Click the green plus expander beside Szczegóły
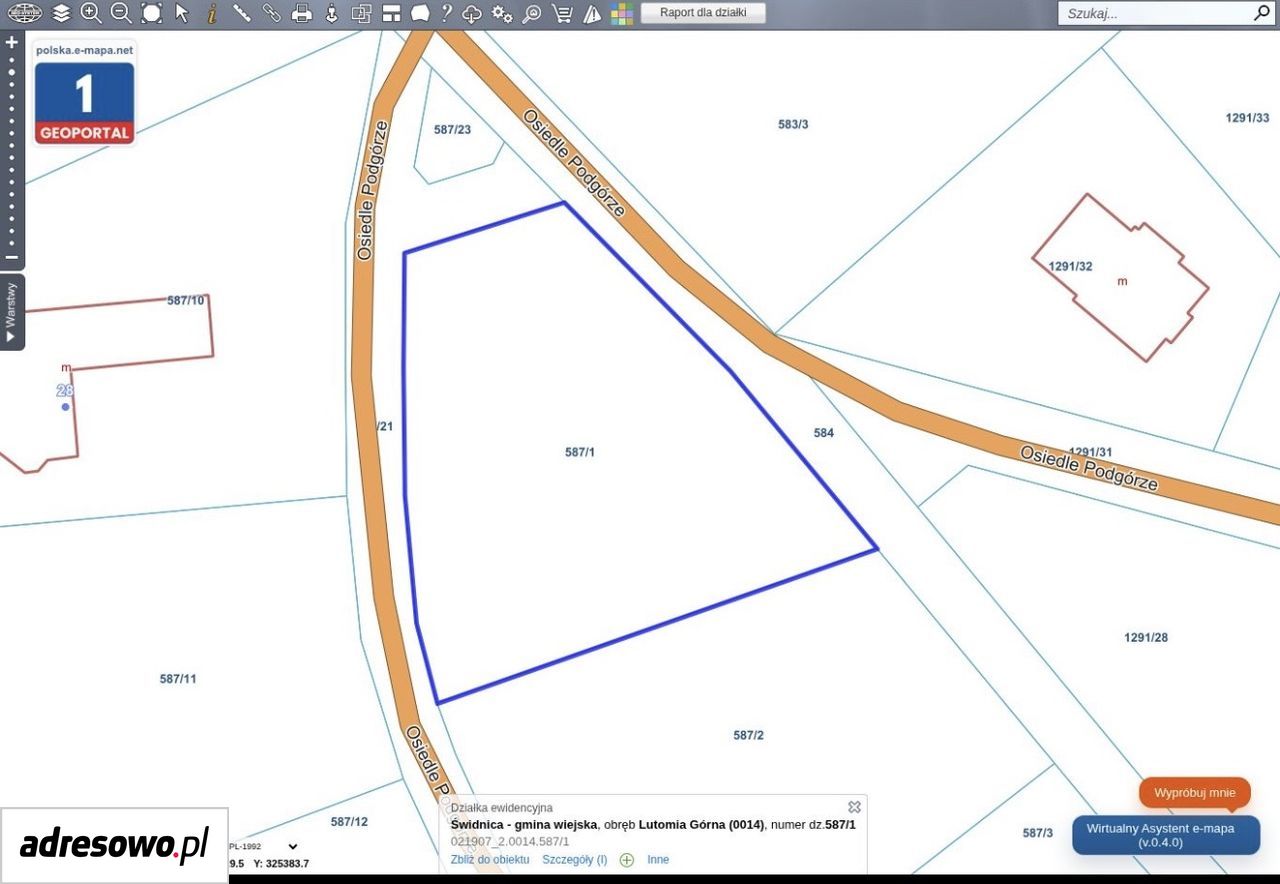Viewport: 1280px width, 884px height. tap(627, 860)
